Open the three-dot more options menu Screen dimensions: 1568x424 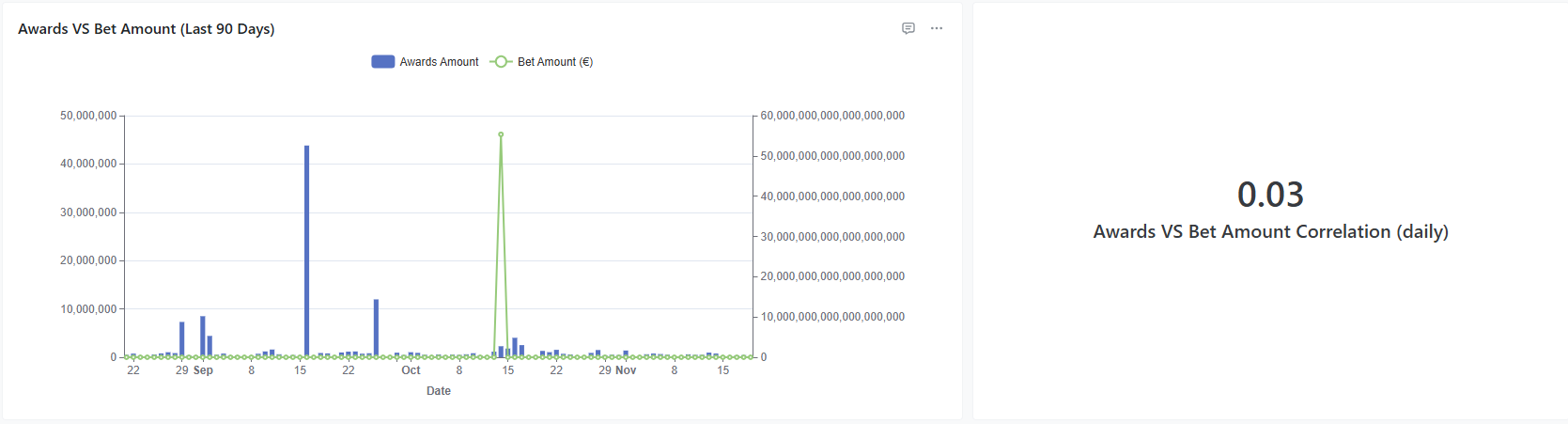pos(937,28)
